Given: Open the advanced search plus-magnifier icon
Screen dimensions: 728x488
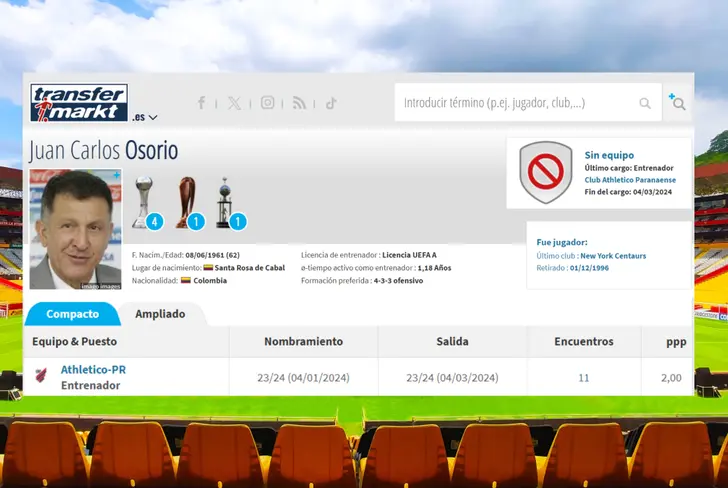Looking at the screenshot, I should pos(677,102).
